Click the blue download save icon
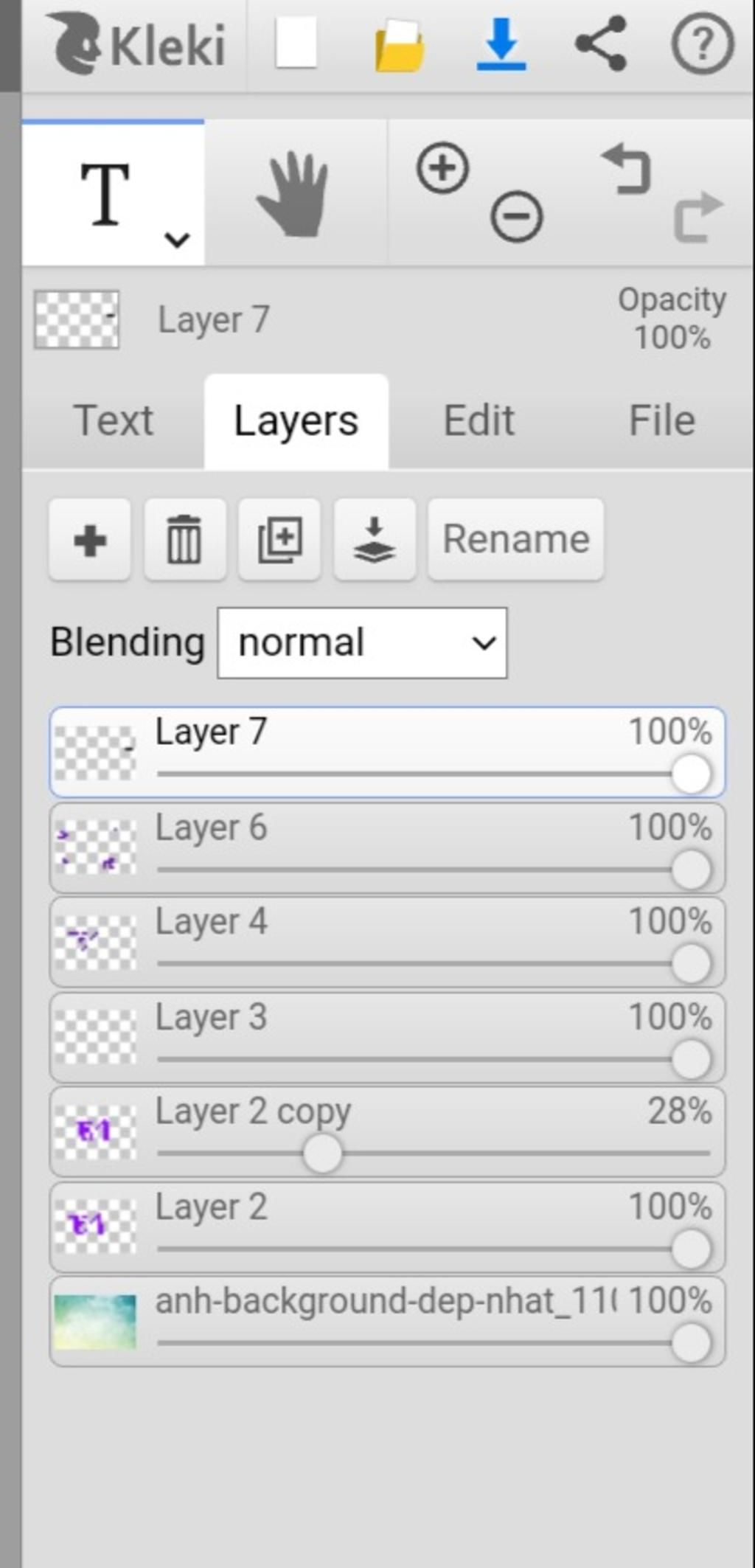Screen dimensions: 755x1568 point(501,45)
